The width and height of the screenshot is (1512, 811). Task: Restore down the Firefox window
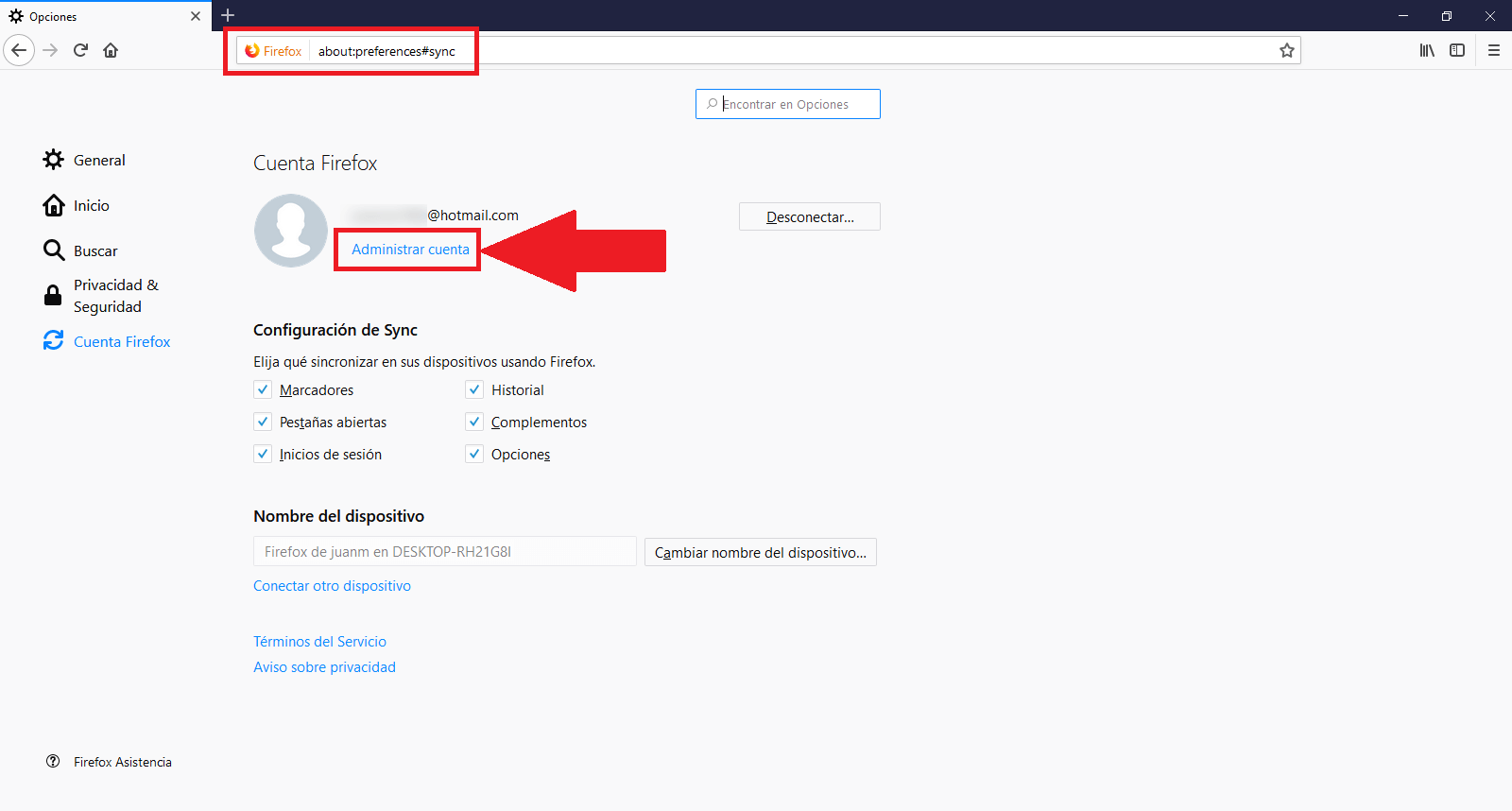[1447, 16]
